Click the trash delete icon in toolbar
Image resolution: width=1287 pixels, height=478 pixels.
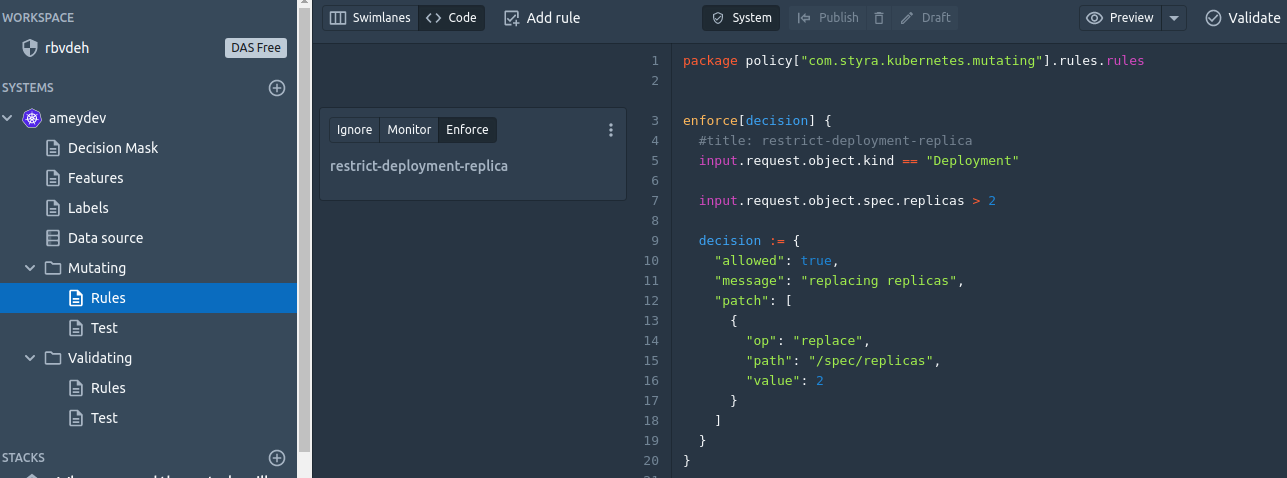(879, 18)
